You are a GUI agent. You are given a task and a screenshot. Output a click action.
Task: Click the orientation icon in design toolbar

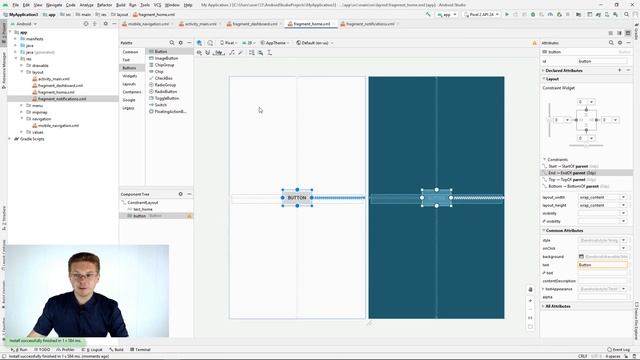(210, 42)
